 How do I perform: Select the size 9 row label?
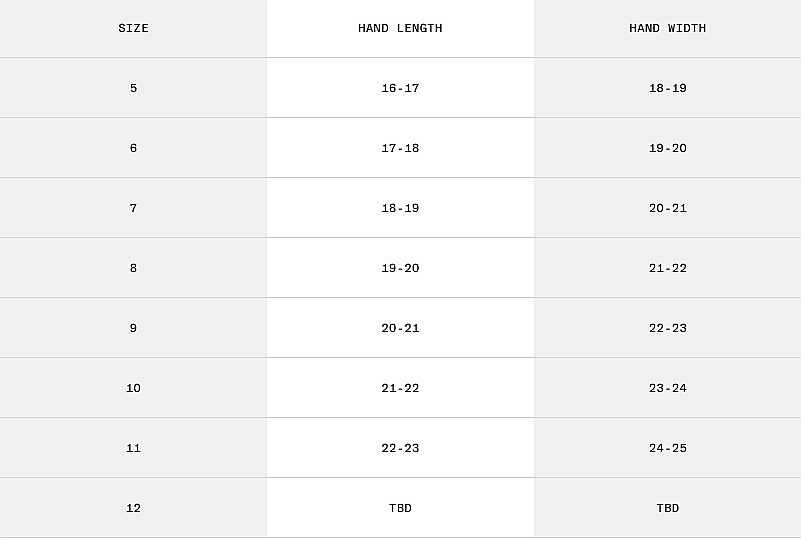coord(133,328)
